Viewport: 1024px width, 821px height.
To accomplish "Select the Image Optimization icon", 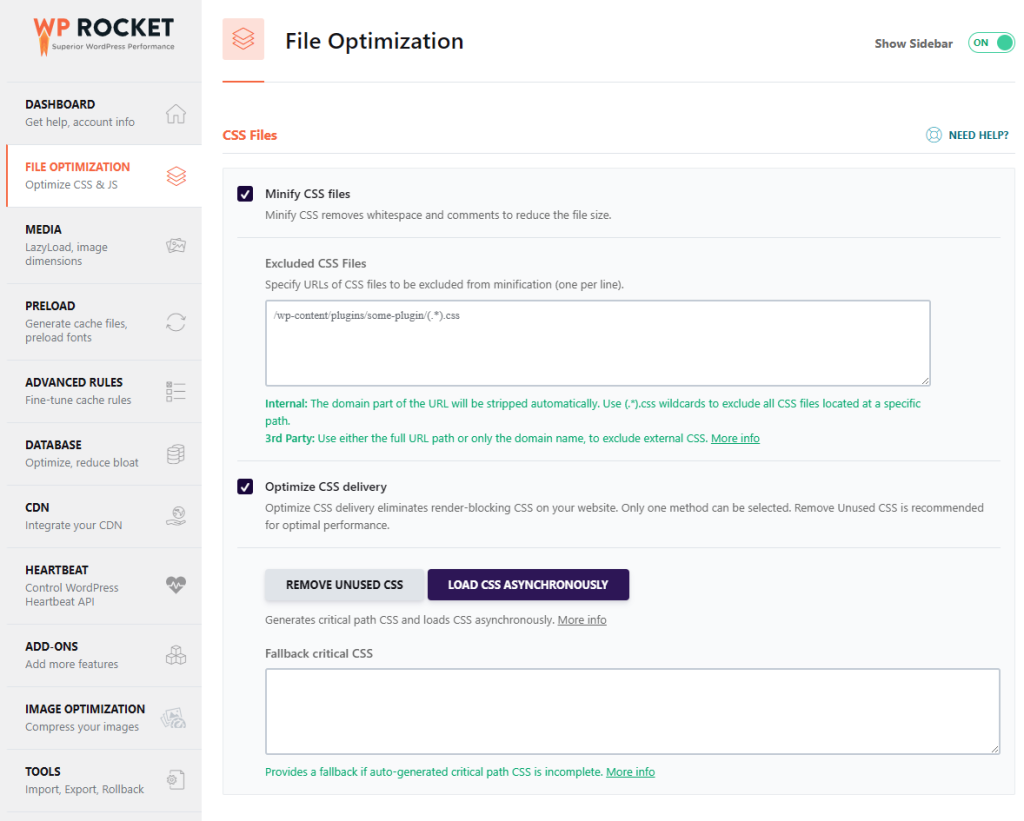I will [172, 718].
